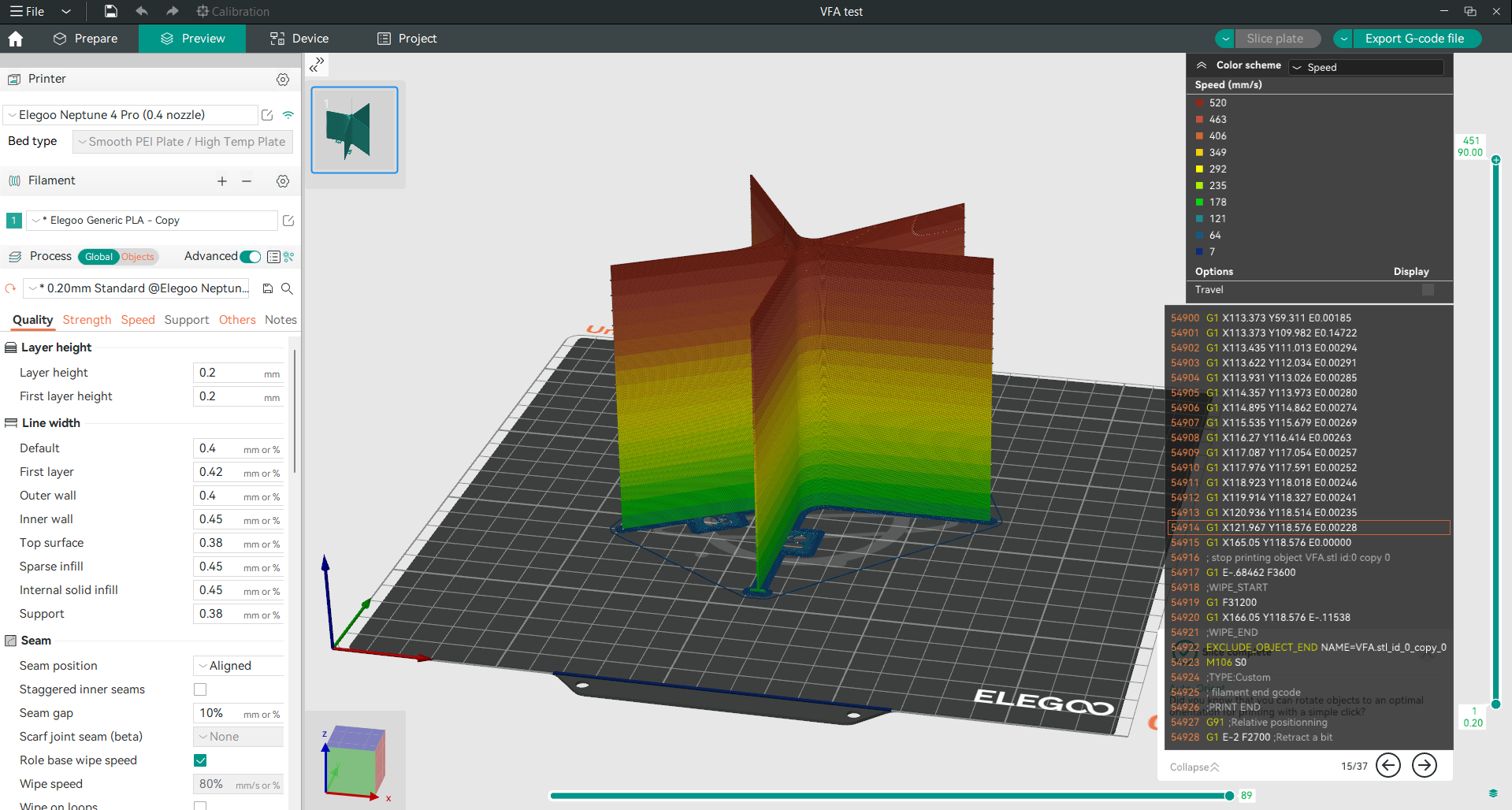Screen dimensions: 1512x810
Task: Redo the last action
Action: point(173,11)
